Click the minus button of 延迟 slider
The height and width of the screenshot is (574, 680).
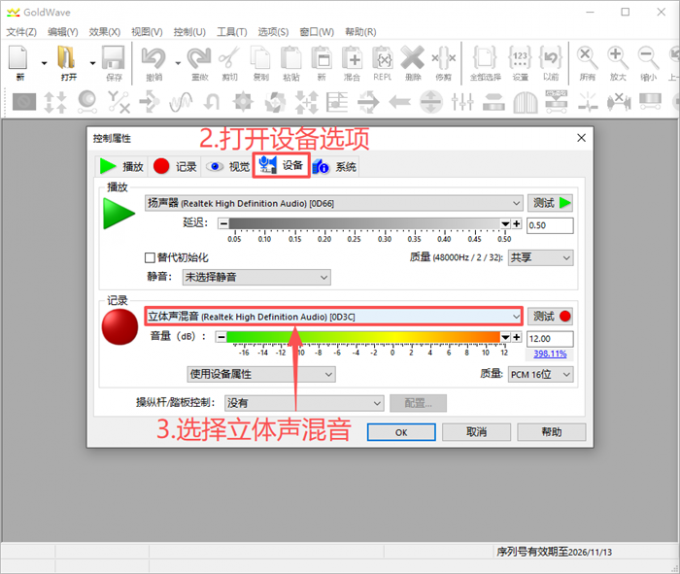[x=223, y=224]
